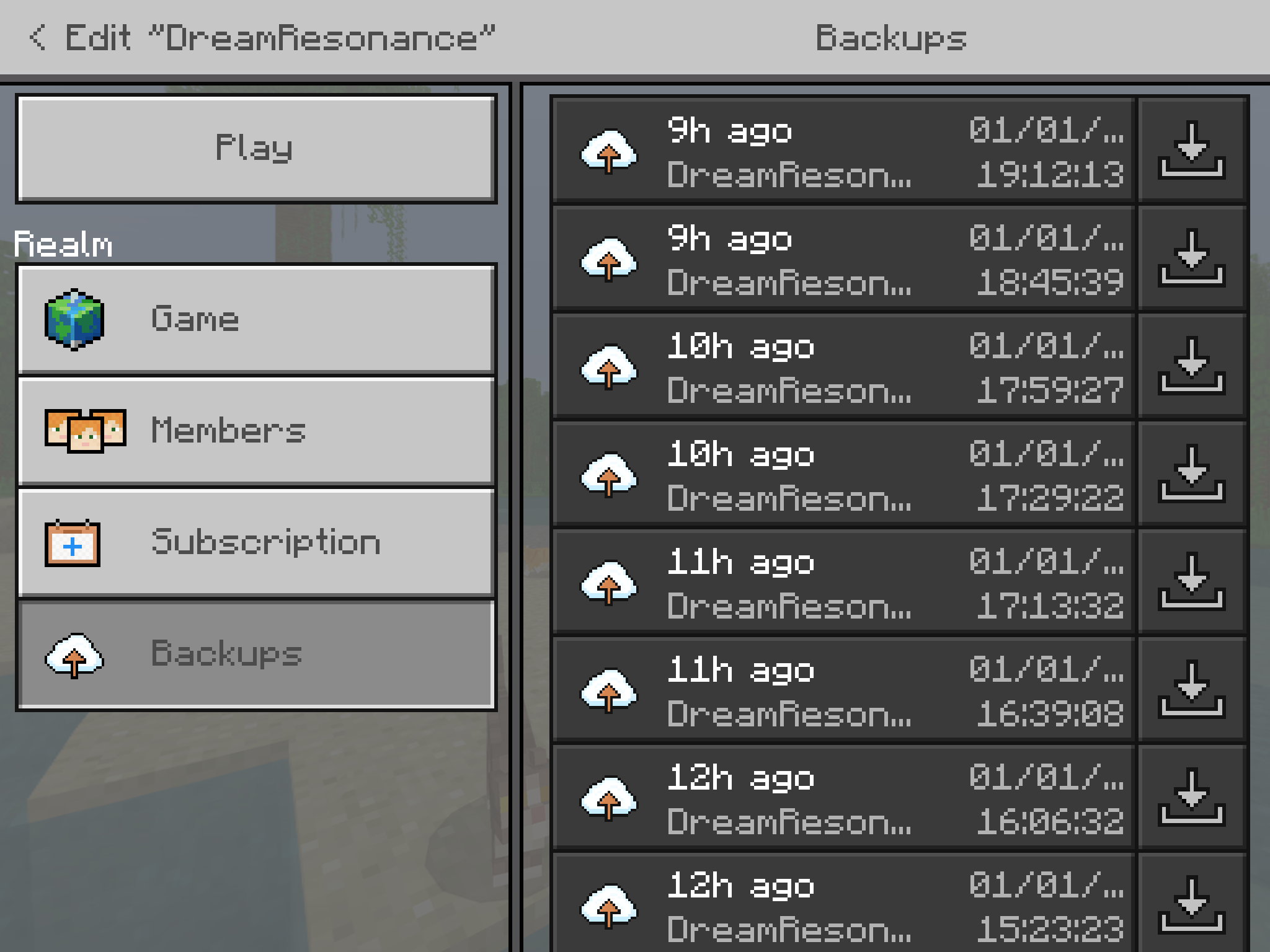The height and width of the screenshot is (952, 1270).
Task: Select the Backups tab in sidebar
Action: 256,654
